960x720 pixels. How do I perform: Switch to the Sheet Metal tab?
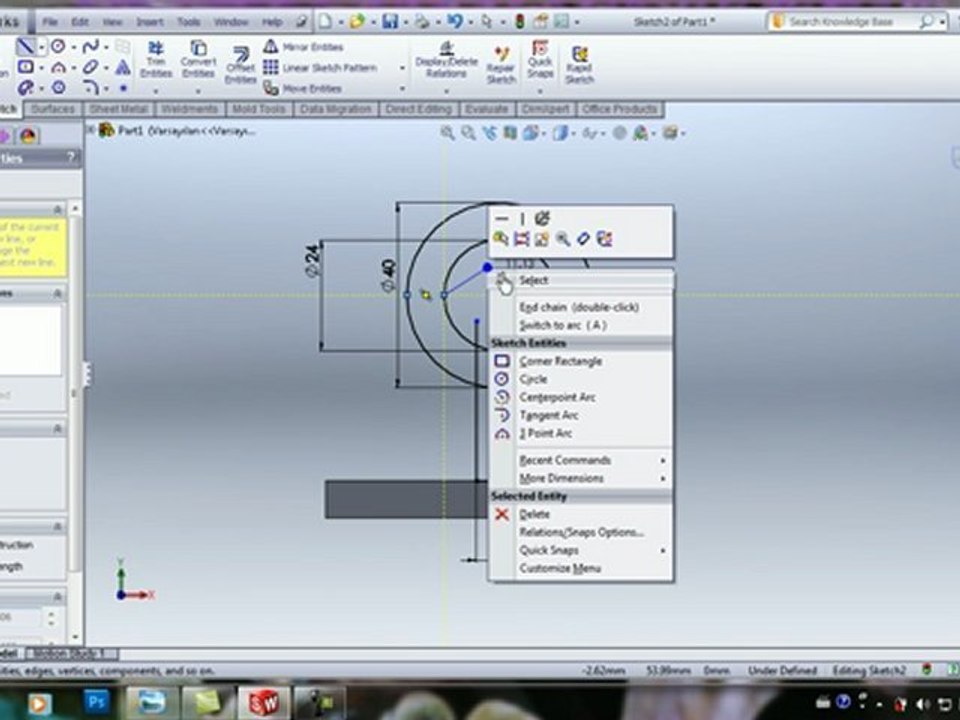click(x=118, y=110)
